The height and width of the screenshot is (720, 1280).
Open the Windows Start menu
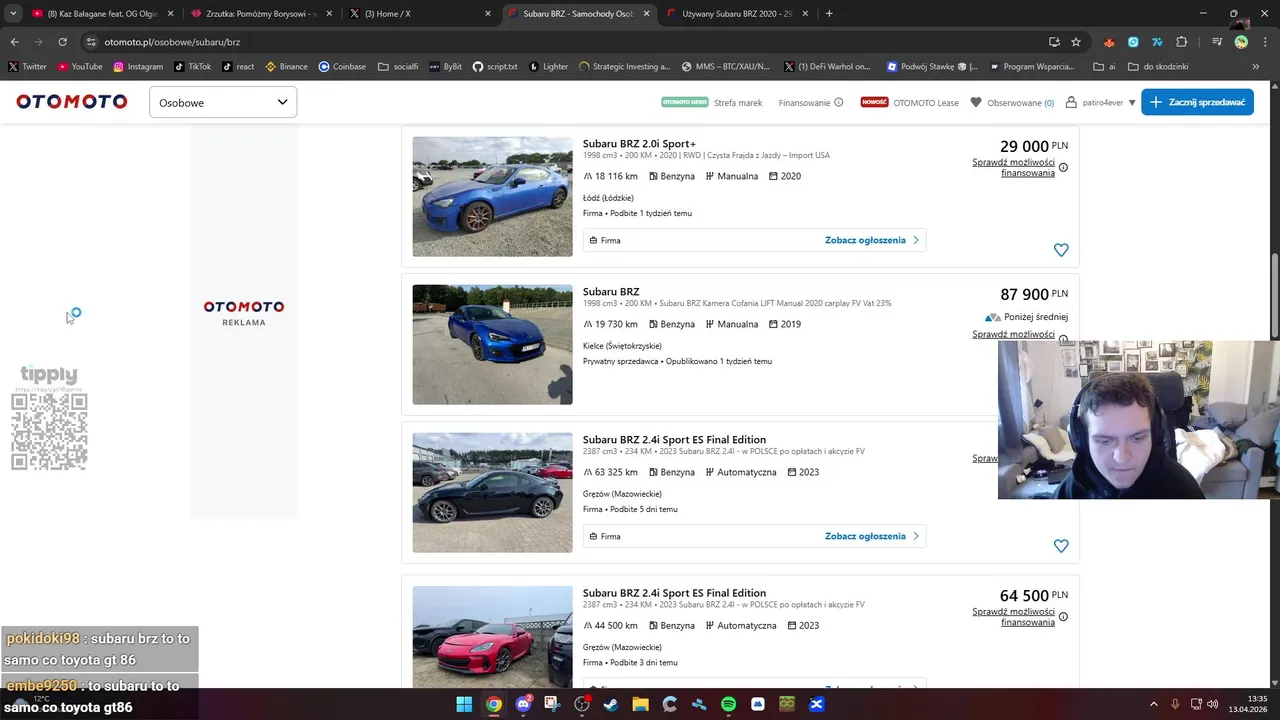point(464,704)
